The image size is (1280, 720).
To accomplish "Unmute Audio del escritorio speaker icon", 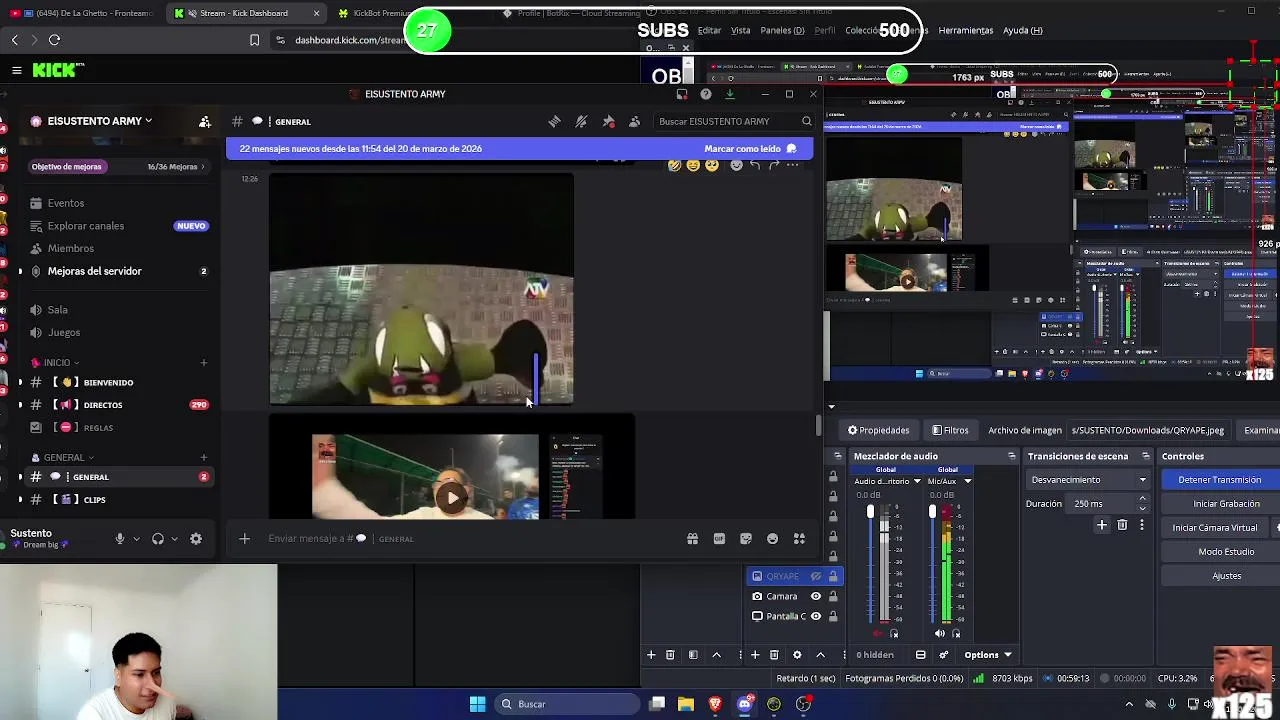I will tap(879, 633).
